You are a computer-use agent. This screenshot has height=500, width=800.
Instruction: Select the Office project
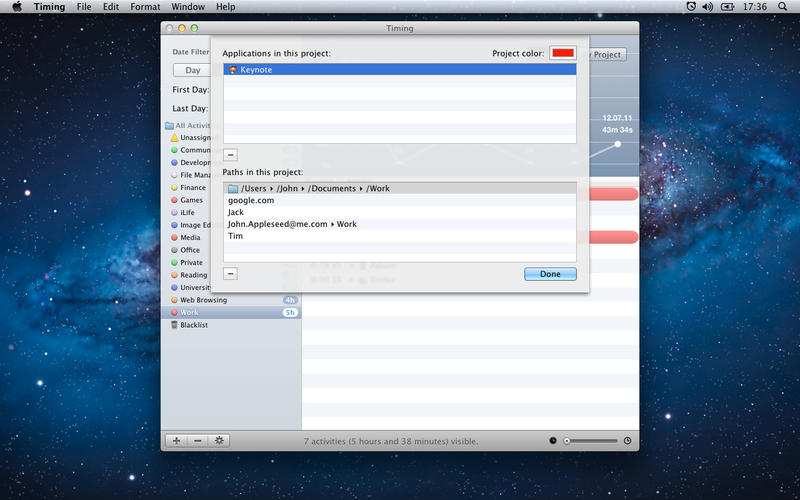pyautogui.click(x=186, y=250)
